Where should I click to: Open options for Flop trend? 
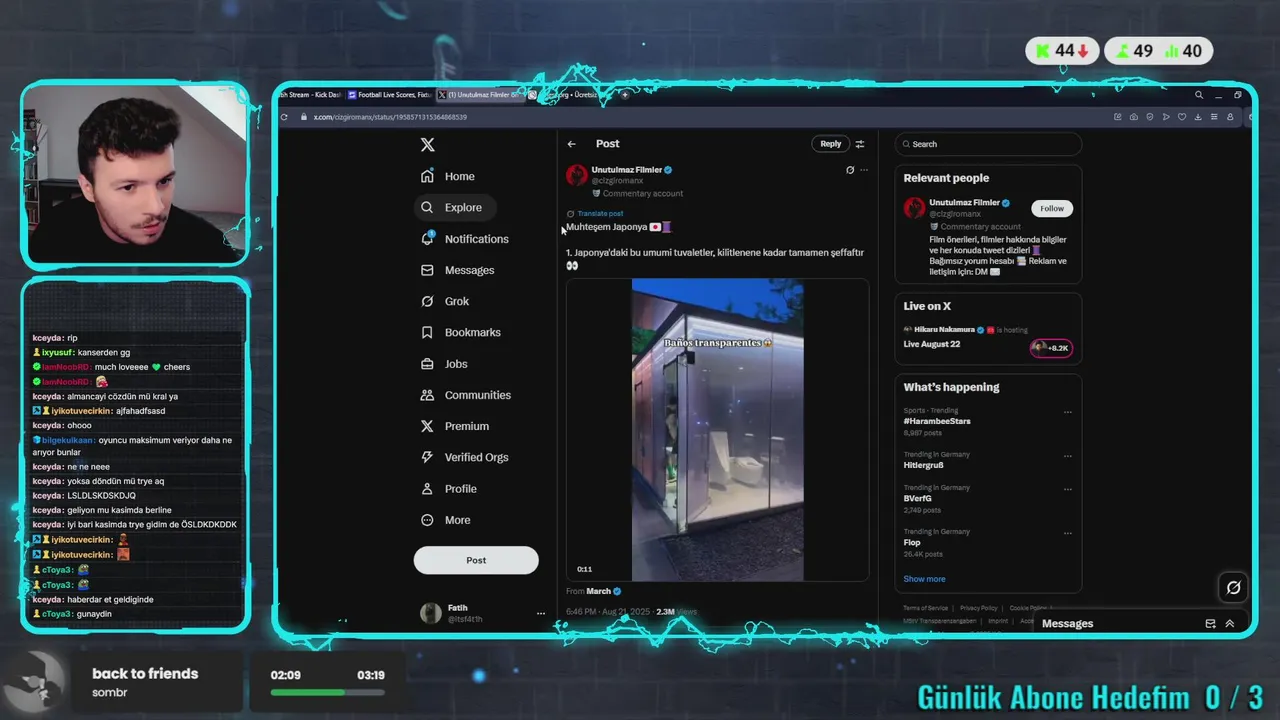[1068, 533]
